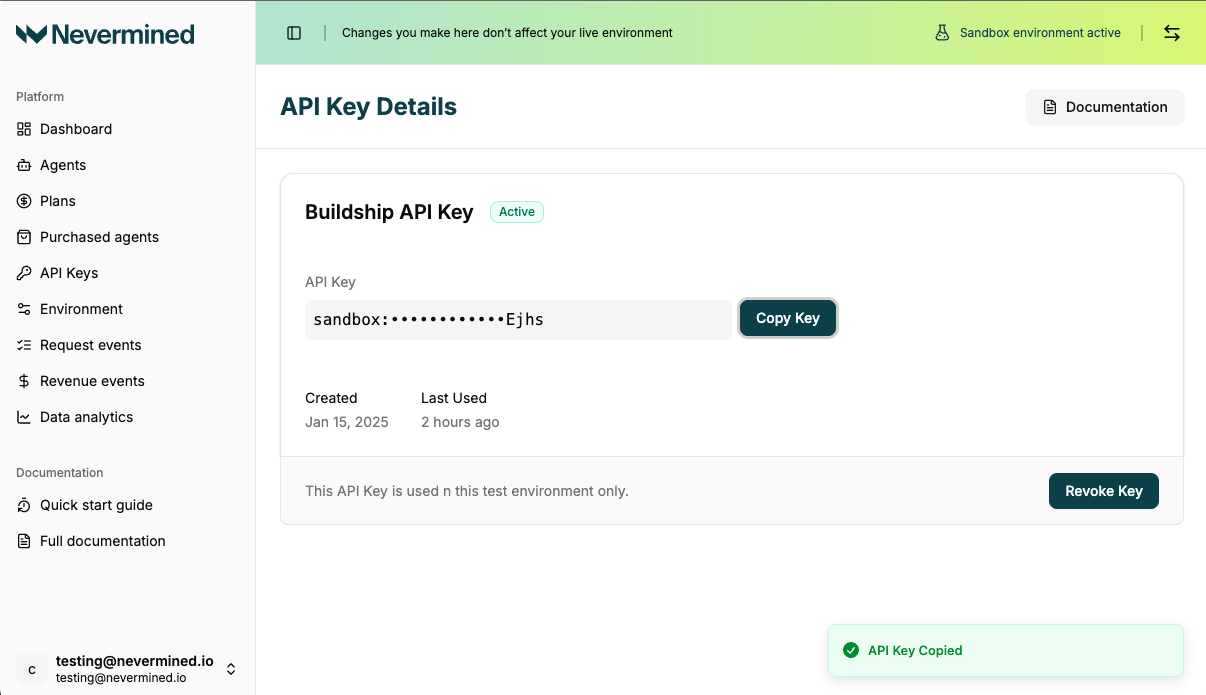Open Revenue events via the dollar icon
Viewport: 1206px width, 695px height.
coord(22,381)
